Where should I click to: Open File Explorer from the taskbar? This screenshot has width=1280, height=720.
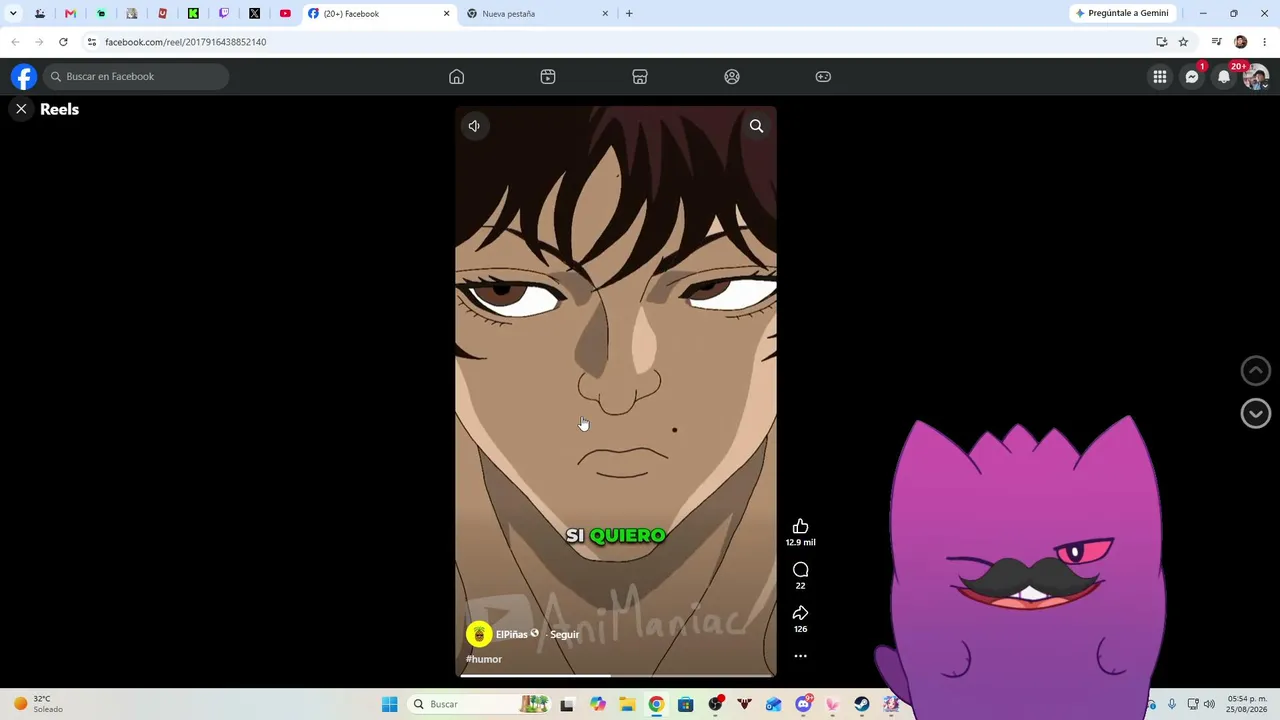point(627,704)
